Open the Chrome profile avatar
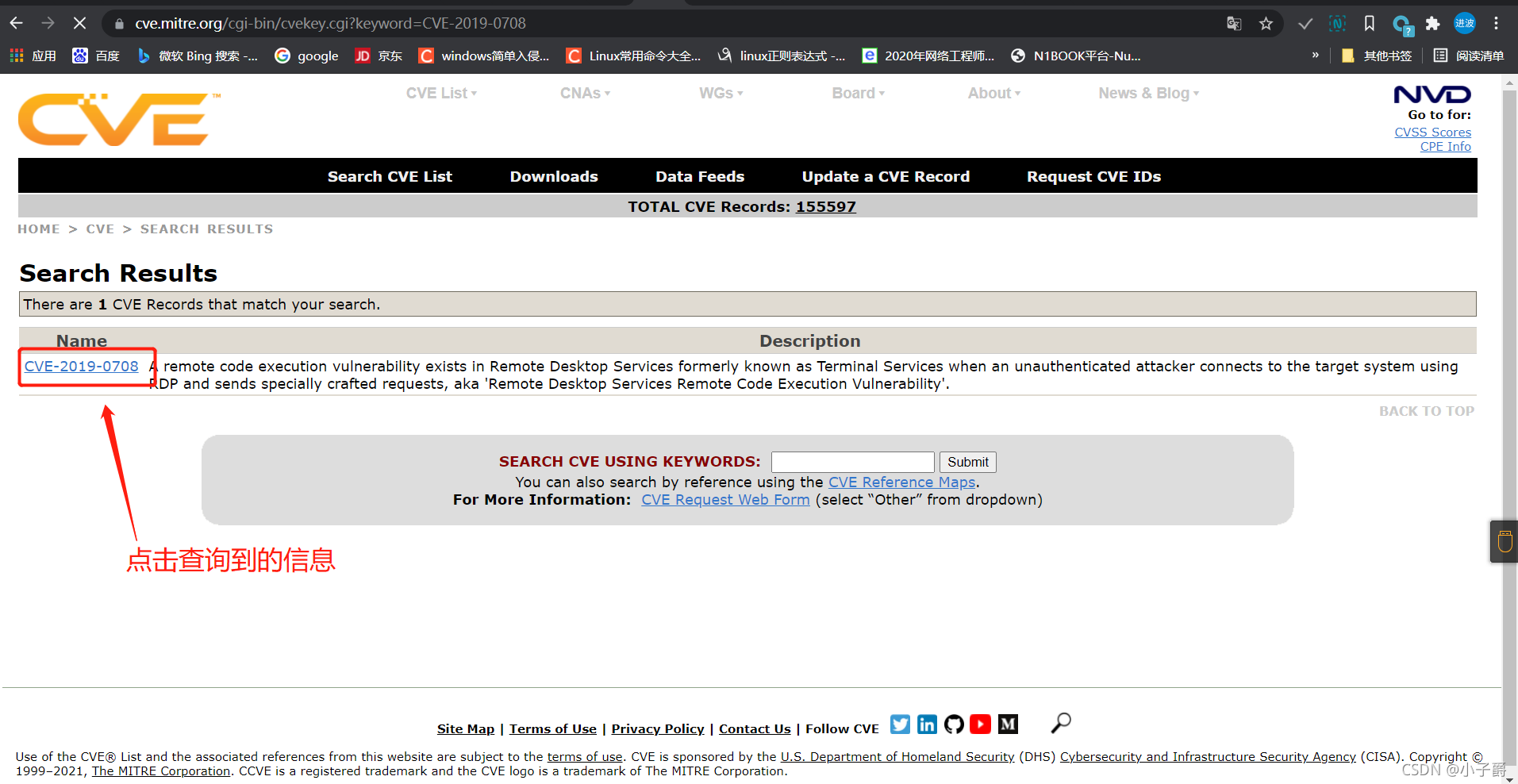 [1464, 23]
